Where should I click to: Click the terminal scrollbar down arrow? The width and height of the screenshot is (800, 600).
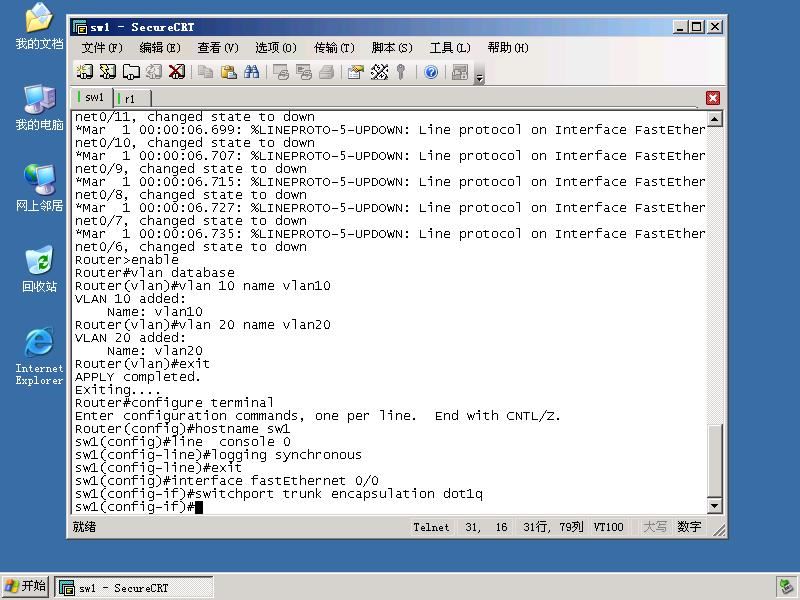pyautogui.click(x=714, y=506)
